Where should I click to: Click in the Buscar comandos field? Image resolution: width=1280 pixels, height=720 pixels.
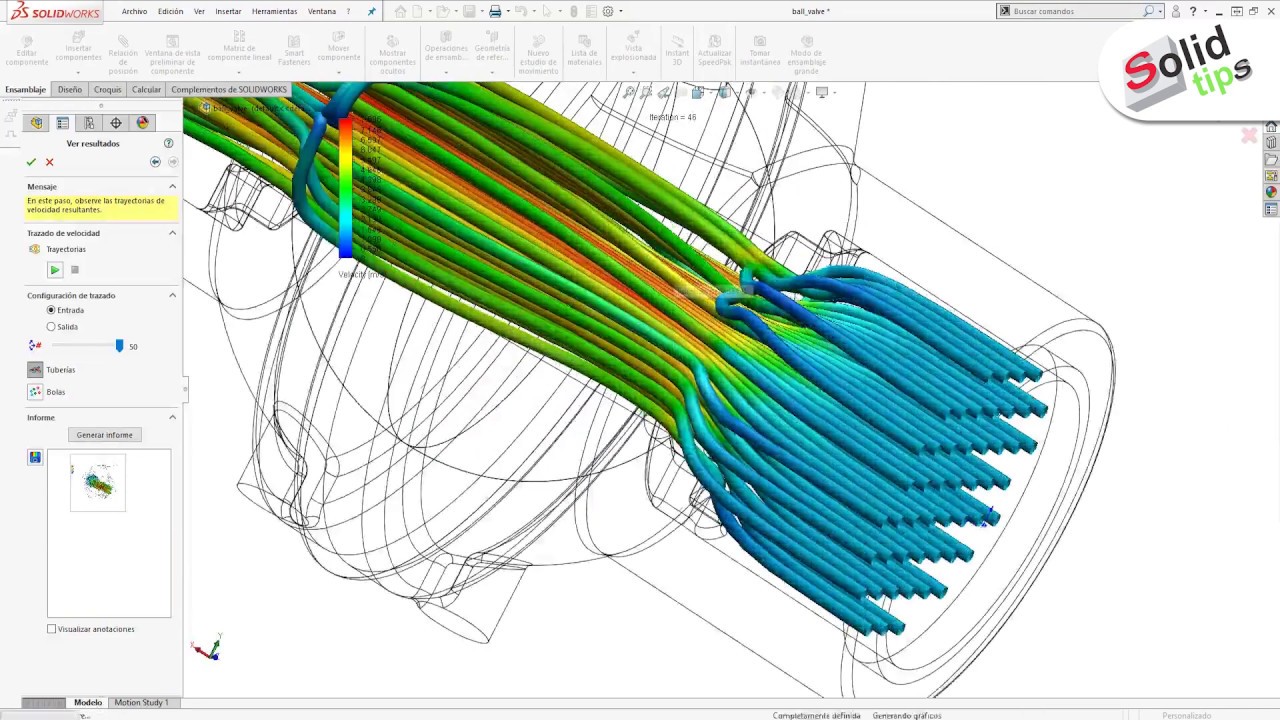coord(1077,11)
